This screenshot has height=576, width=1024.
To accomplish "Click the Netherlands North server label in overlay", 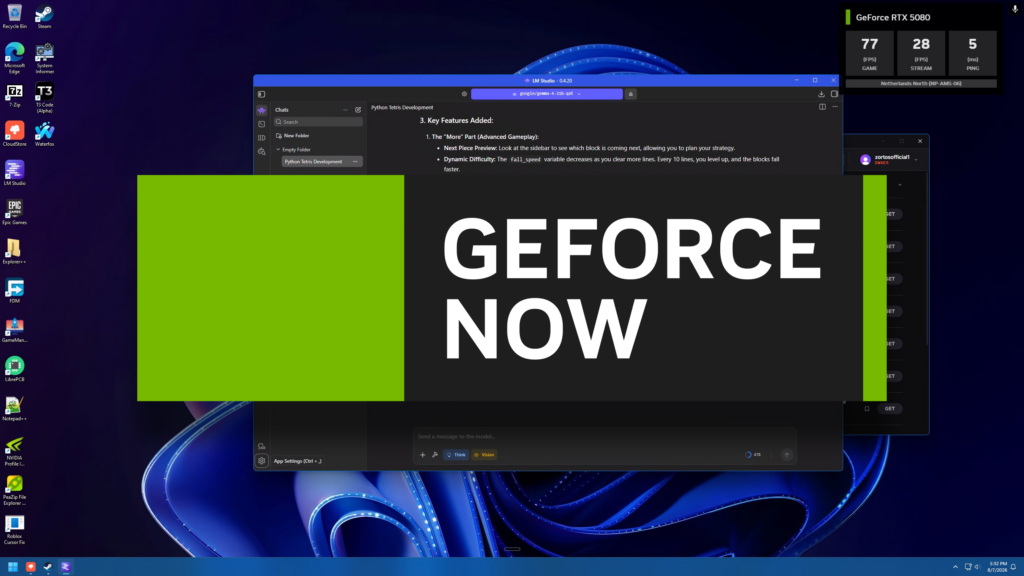I will (921, 84).
